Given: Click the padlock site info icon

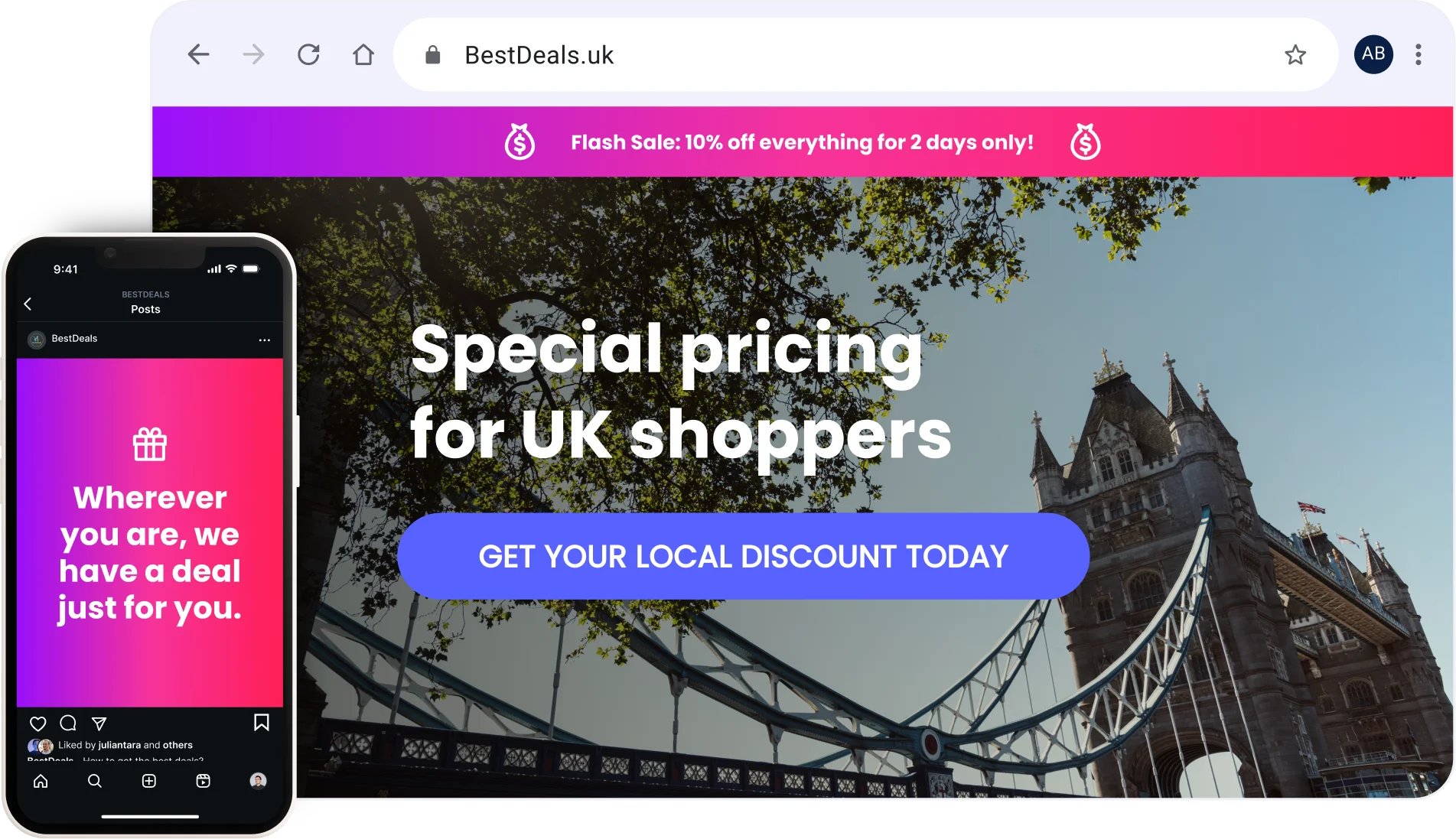Looking at the screenshot, I should click(x=432, y=54).
